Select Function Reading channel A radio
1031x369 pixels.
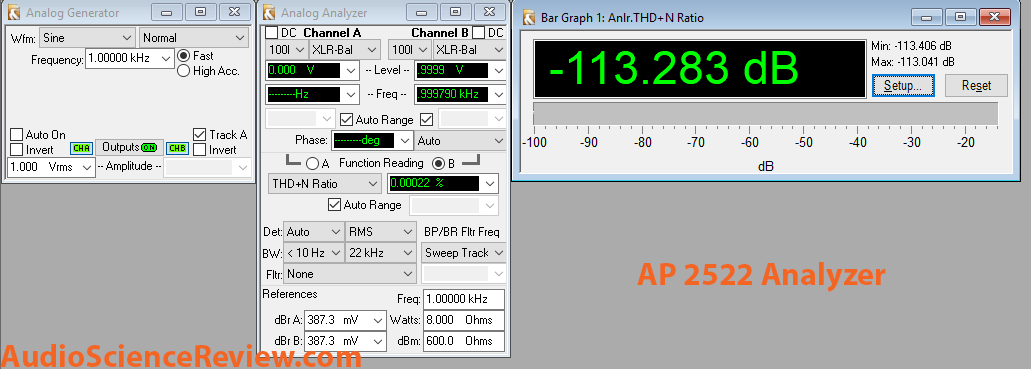click(313, 162)
